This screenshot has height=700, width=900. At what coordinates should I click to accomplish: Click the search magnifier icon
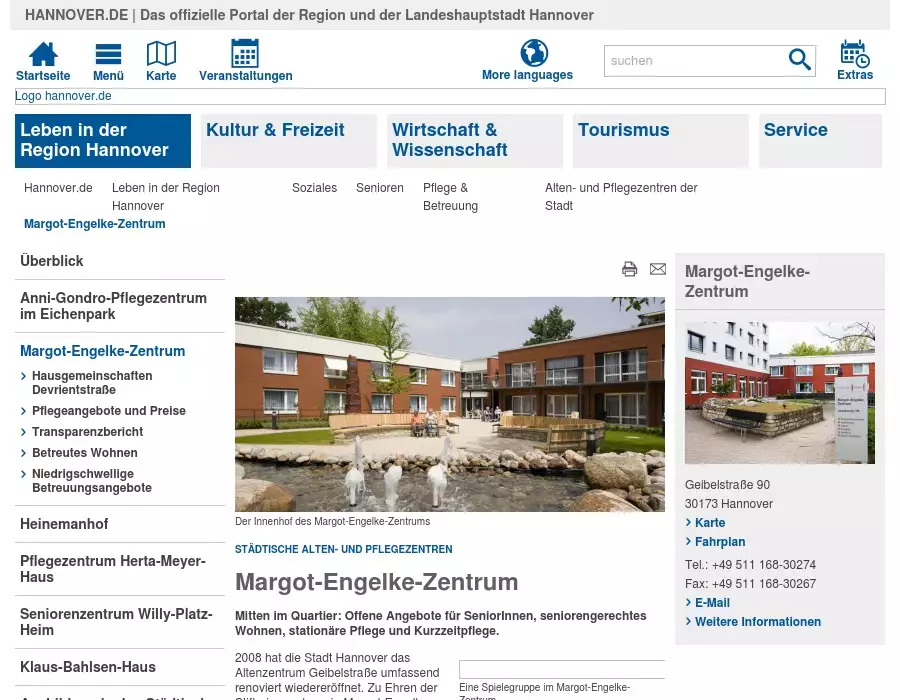point(799,61)
